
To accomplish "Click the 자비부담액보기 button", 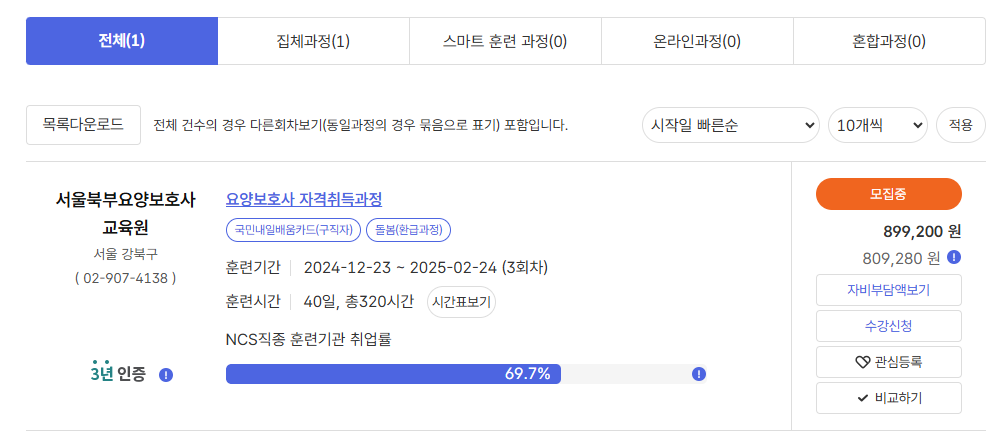I will [x=889, y=290].
